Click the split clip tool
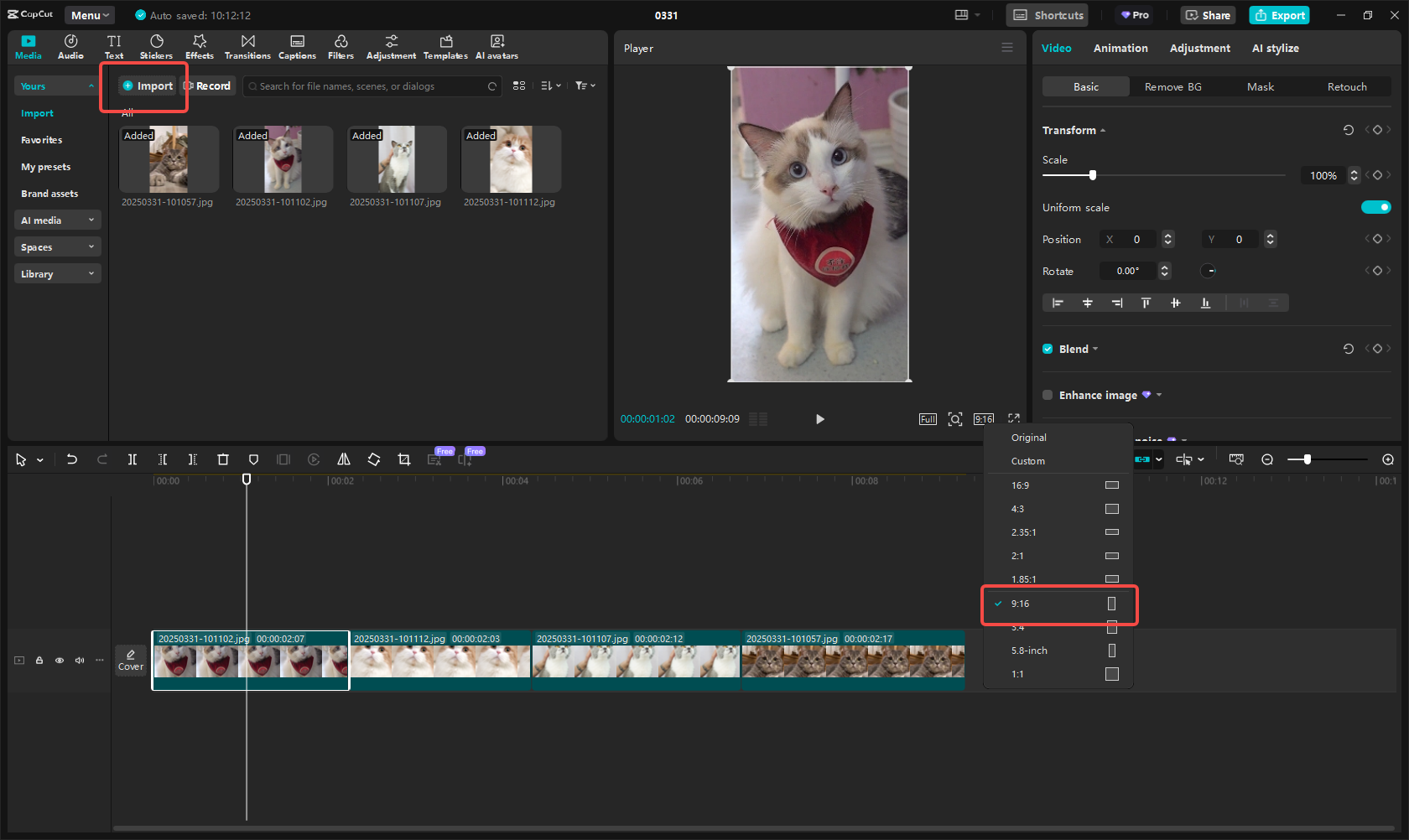This screenshot has width=1409, height=840. (x=133, y=459)
